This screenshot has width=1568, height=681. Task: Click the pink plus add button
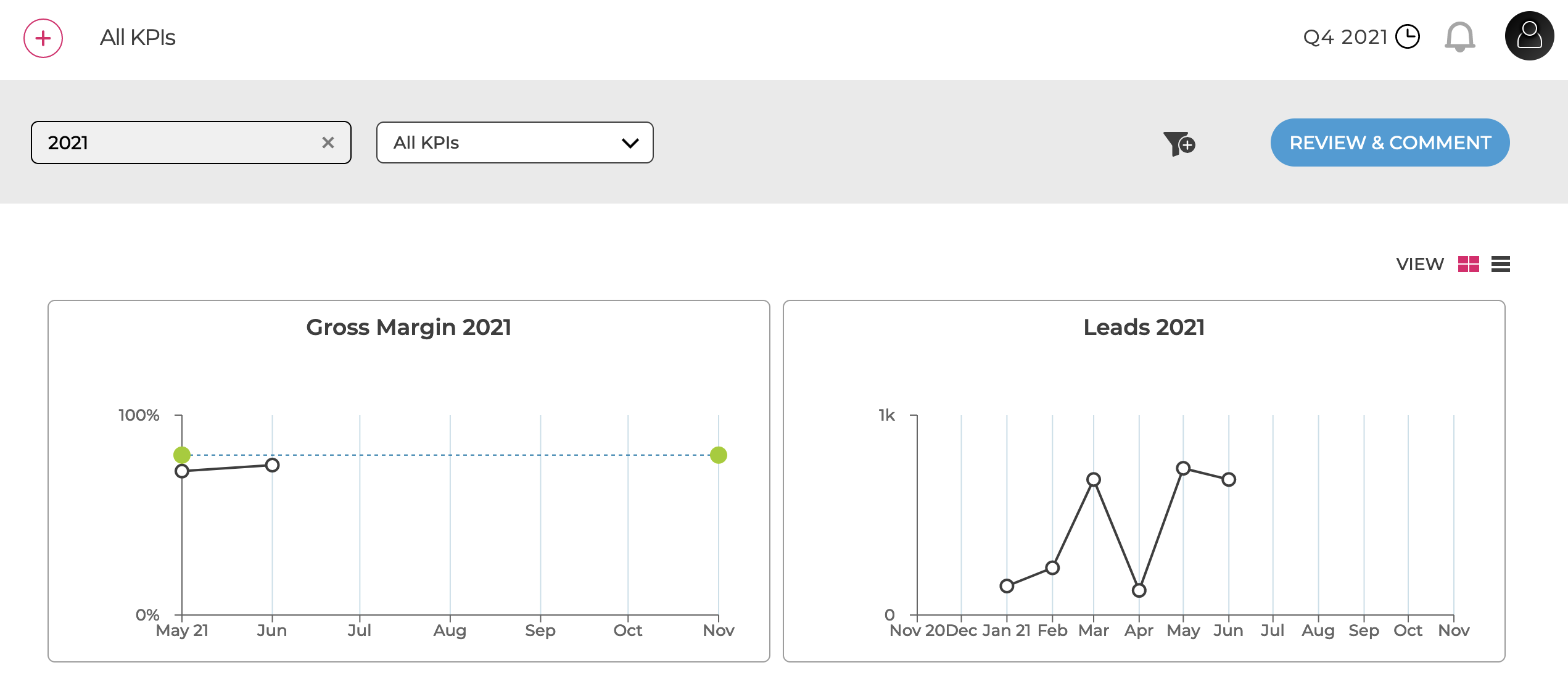[43, 38]
